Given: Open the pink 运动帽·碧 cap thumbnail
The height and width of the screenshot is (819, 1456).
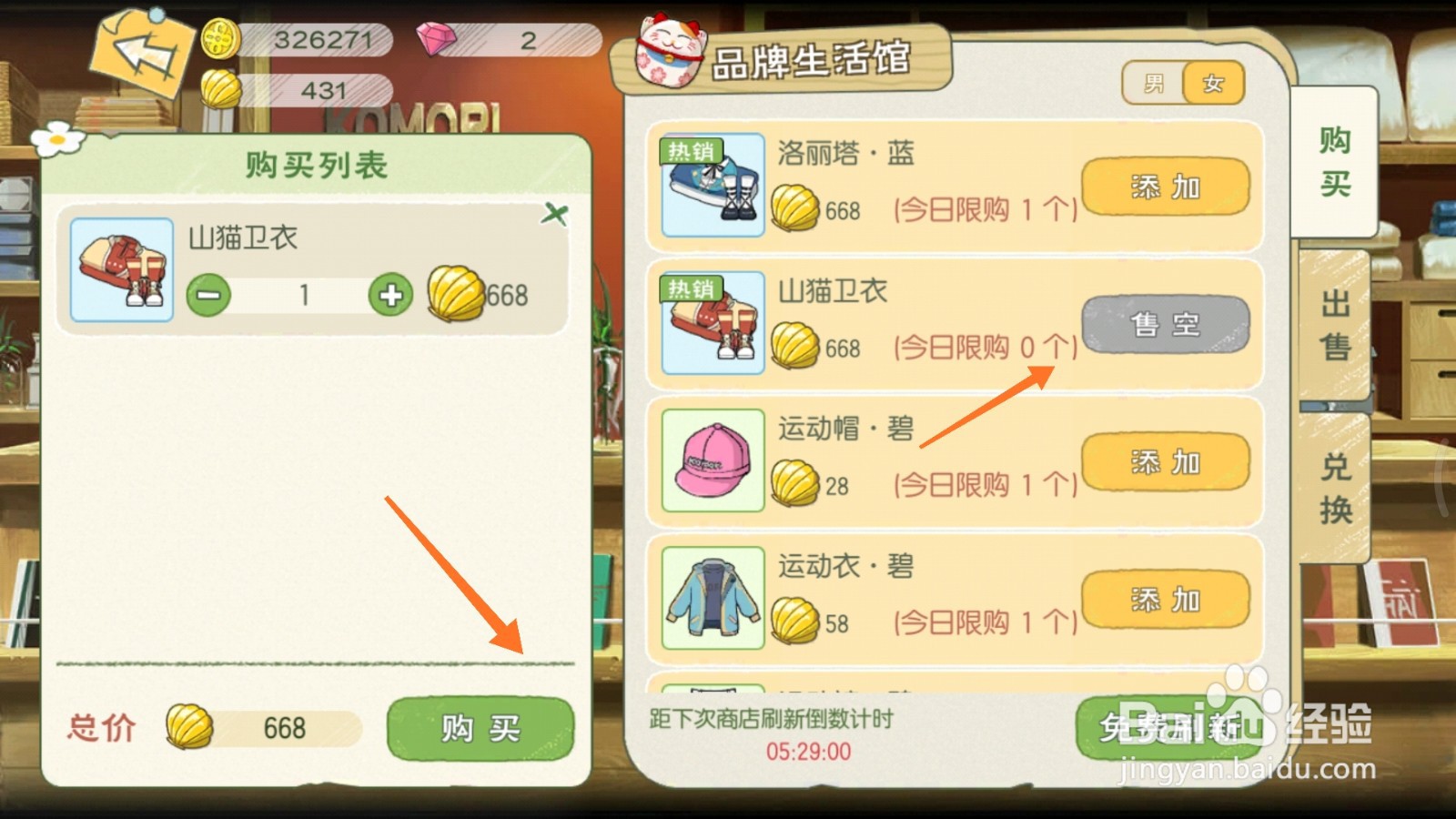Looking at the screenshot, I should (x=713, y=460).
